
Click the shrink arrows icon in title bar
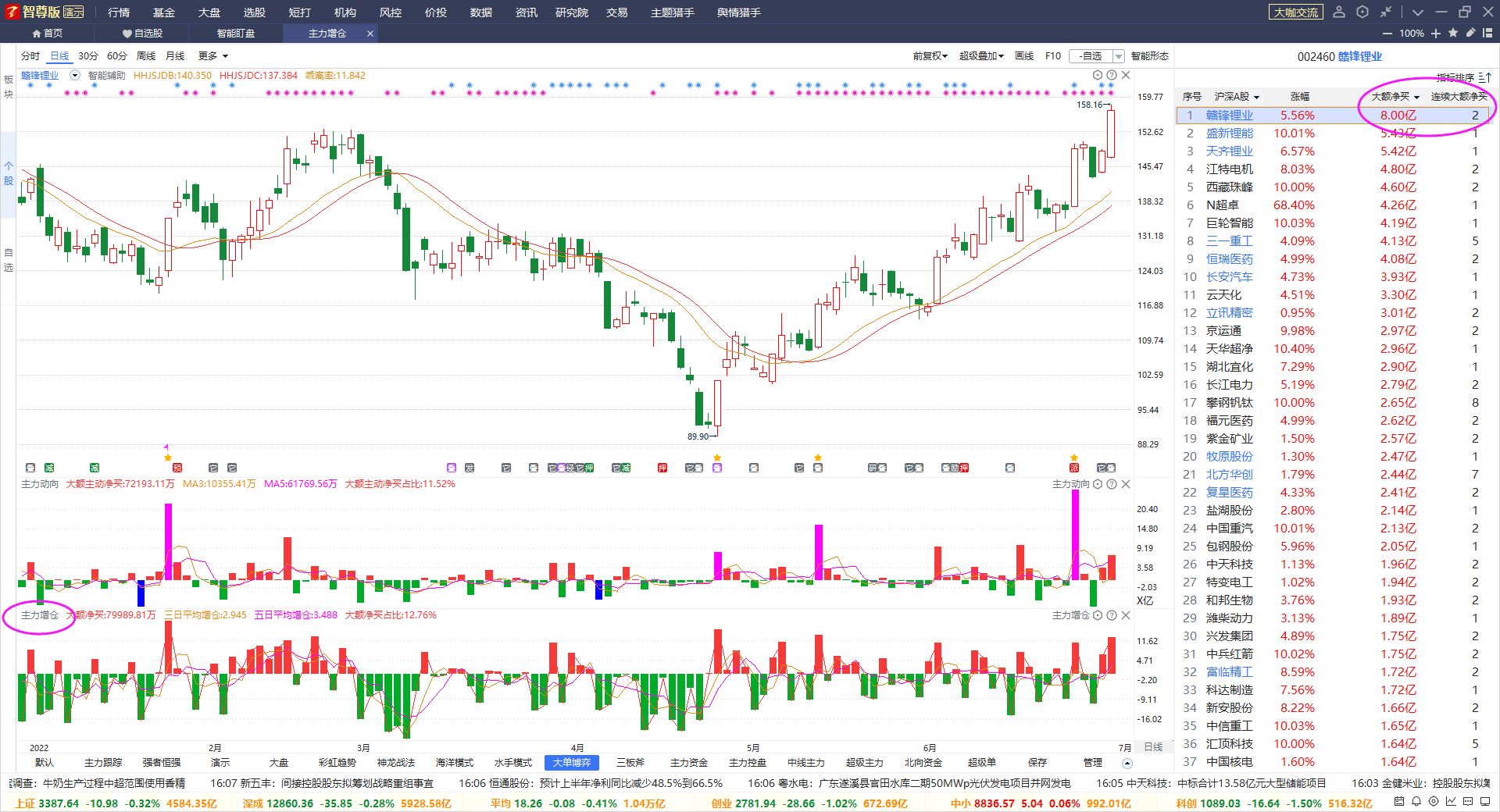pyautogui.click(x=1386, y=12)
